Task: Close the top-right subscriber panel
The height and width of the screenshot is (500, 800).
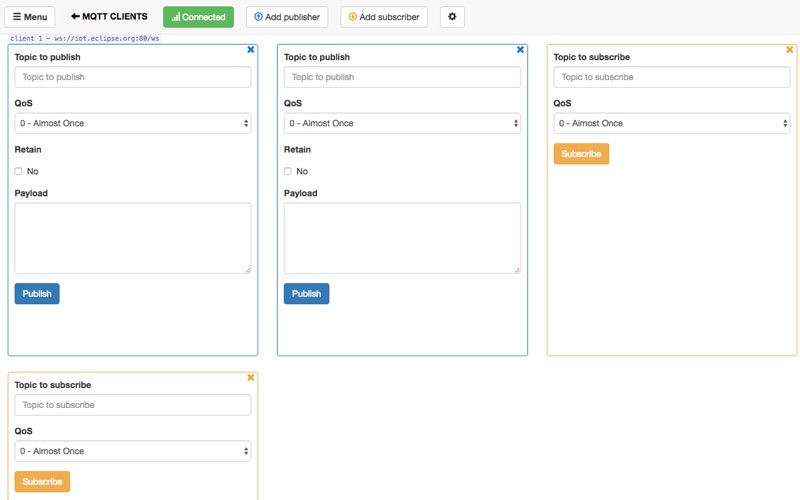Action: click(x=789, y=49)
